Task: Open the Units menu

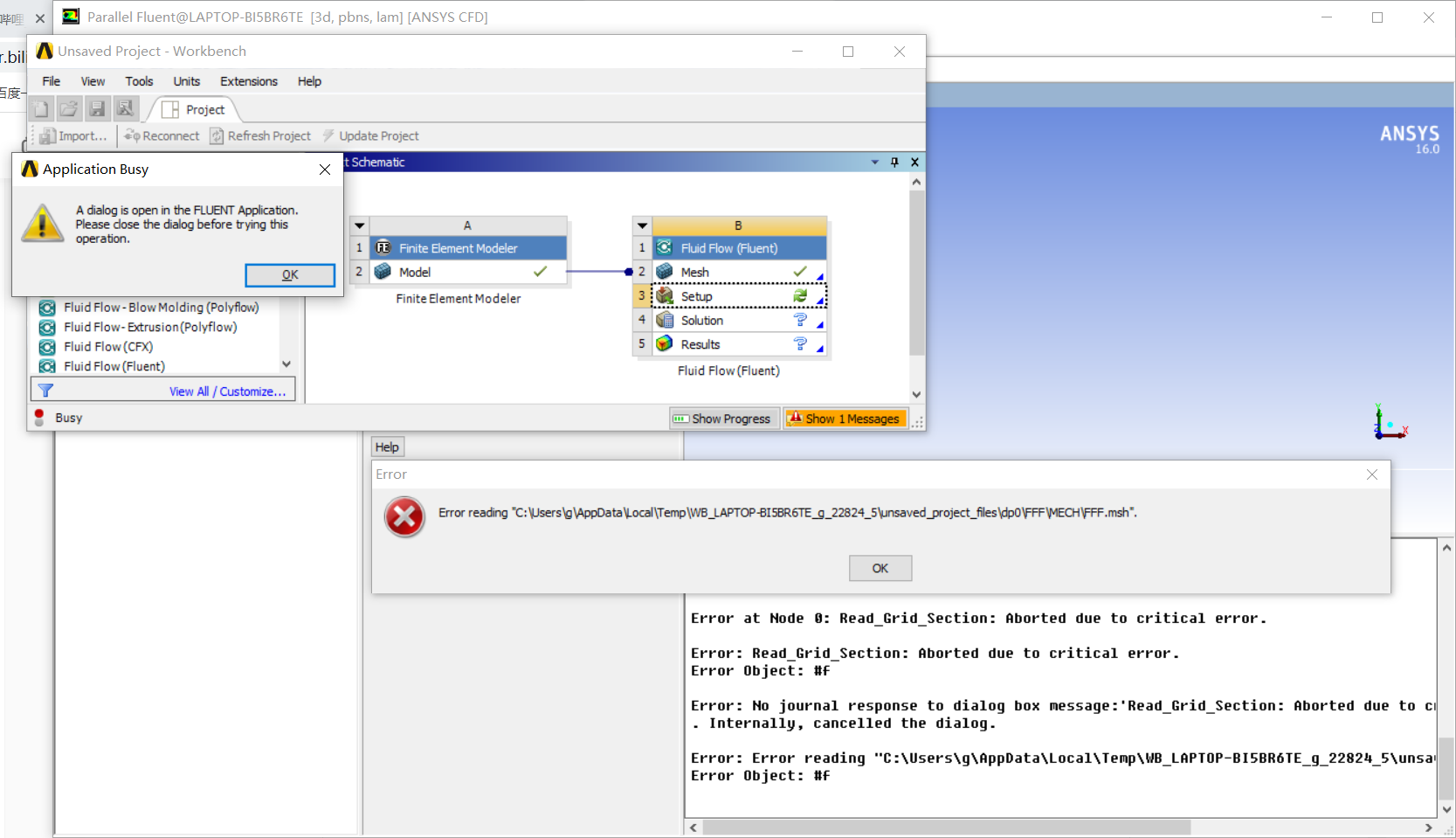Action: point(187,81)
